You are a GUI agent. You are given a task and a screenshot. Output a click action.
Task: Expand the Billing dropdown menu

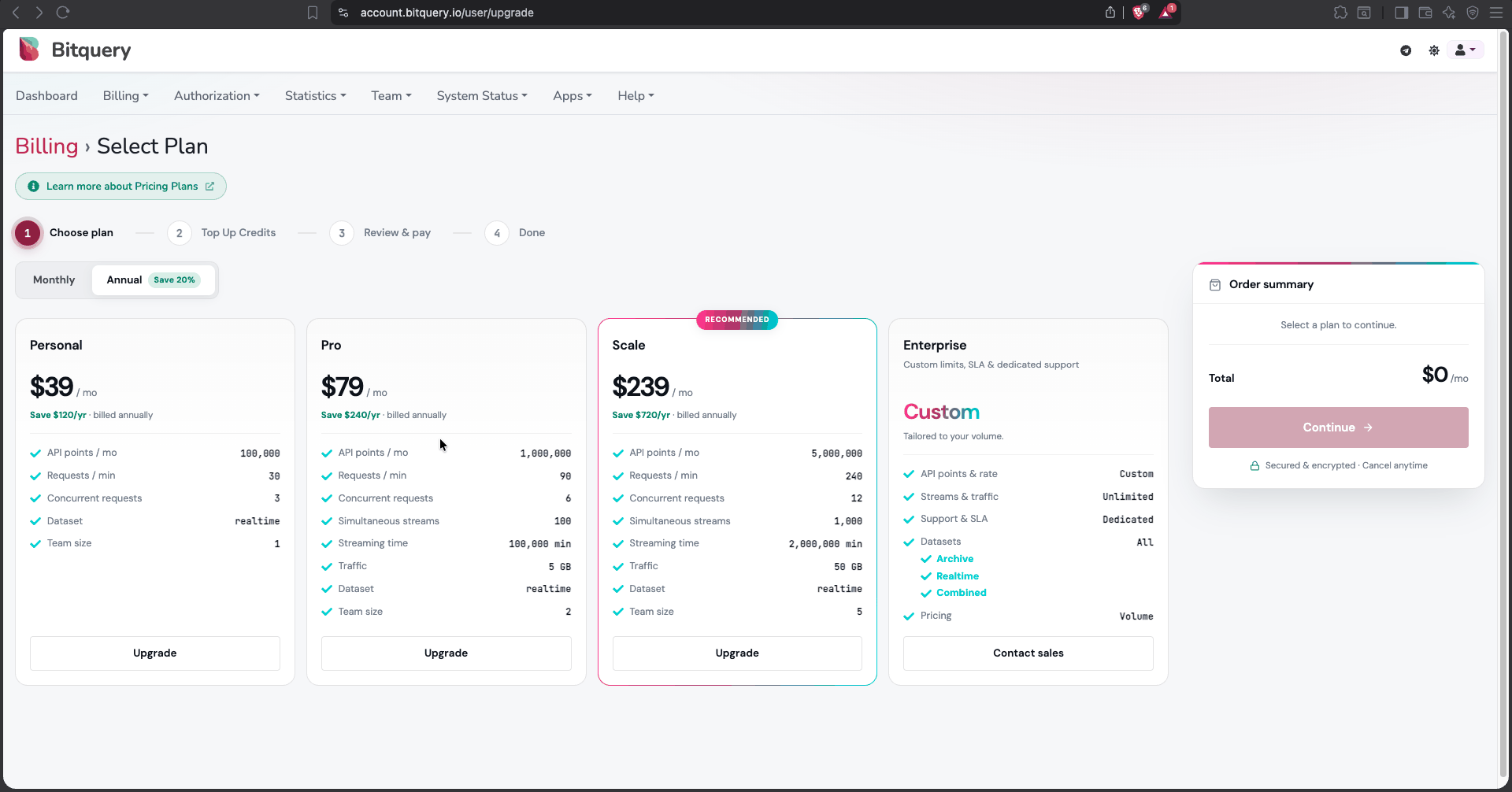tap(125, 96)
